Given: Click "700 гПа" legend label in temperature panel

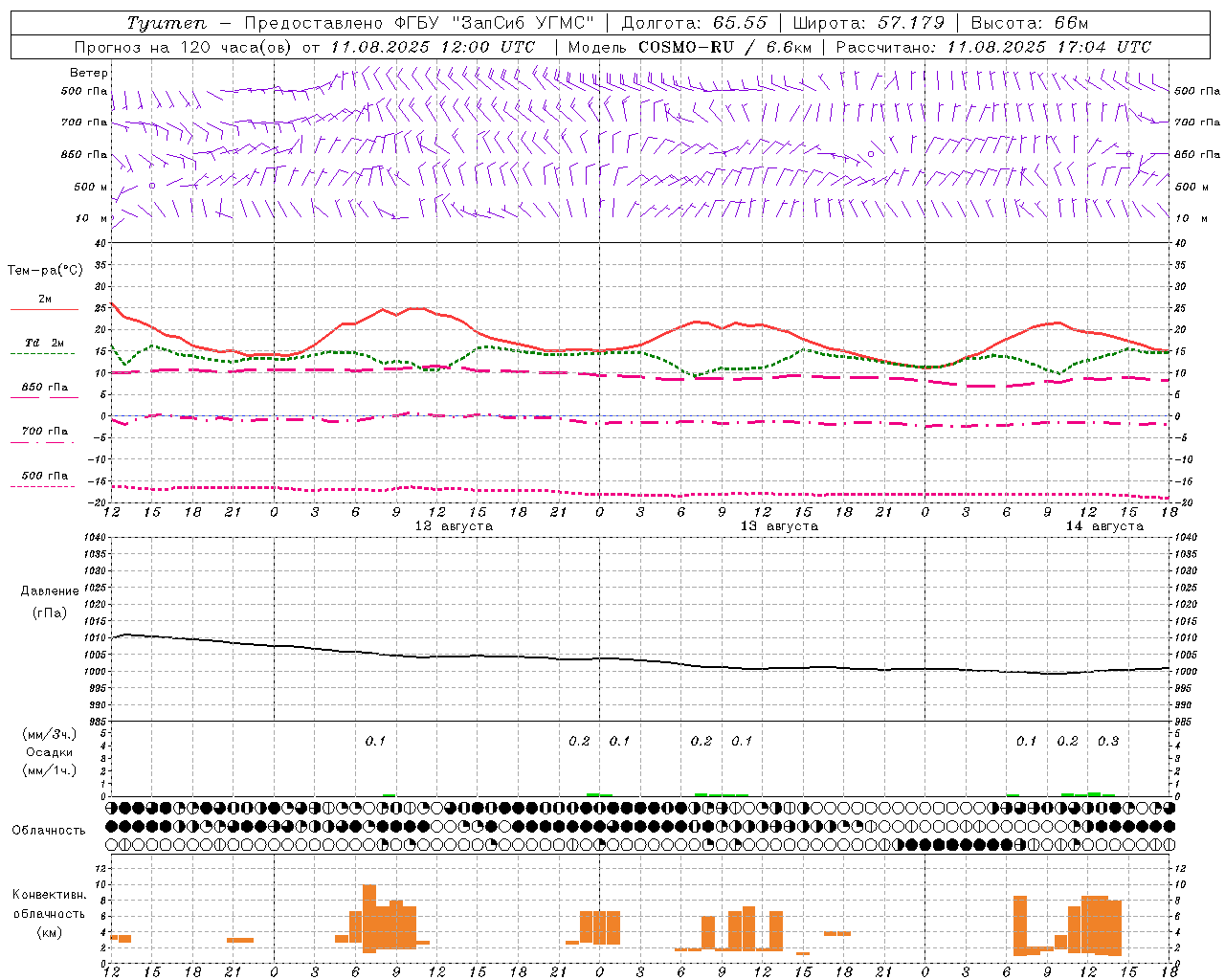Looking at the screenshot, I should pyautogui.click(x=45, y=431).
